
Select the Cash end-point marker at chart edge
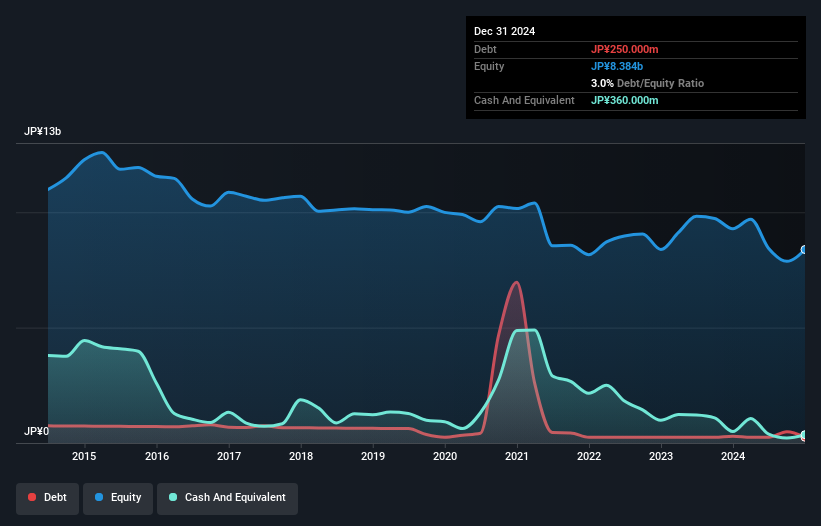click(x=804, y=435)
